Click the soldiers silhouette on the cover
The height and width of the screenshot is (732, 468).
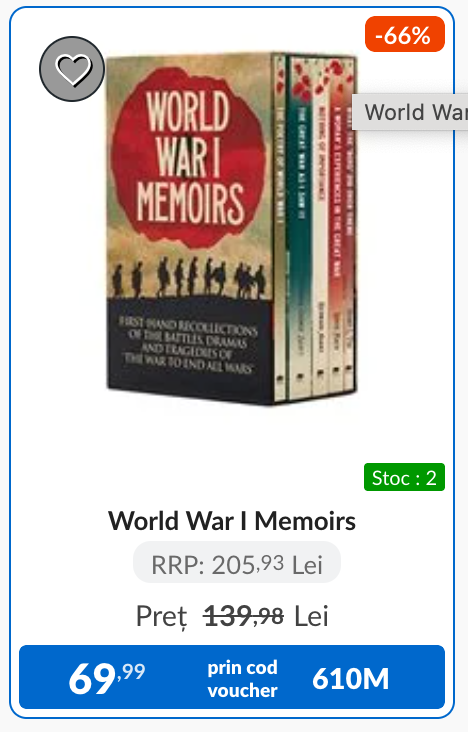pyautogui.click(x=189, y=277)
